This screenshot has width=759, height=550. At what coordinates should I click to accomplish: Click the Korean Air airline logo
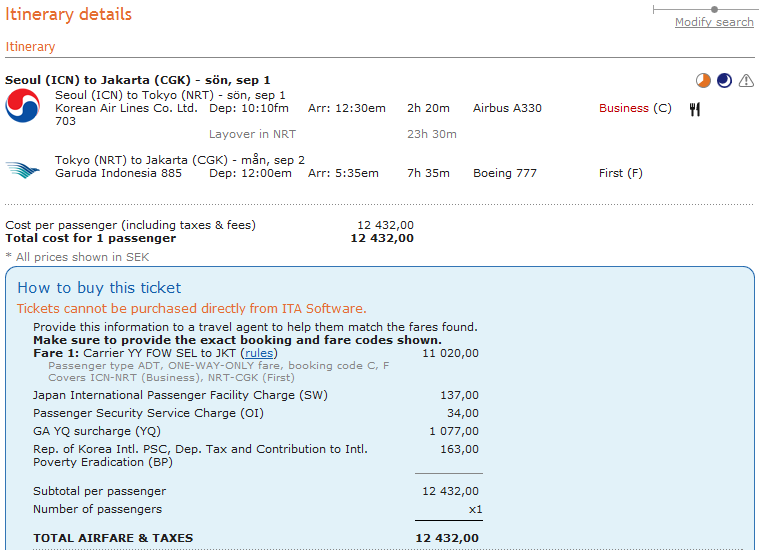[22, 106]
